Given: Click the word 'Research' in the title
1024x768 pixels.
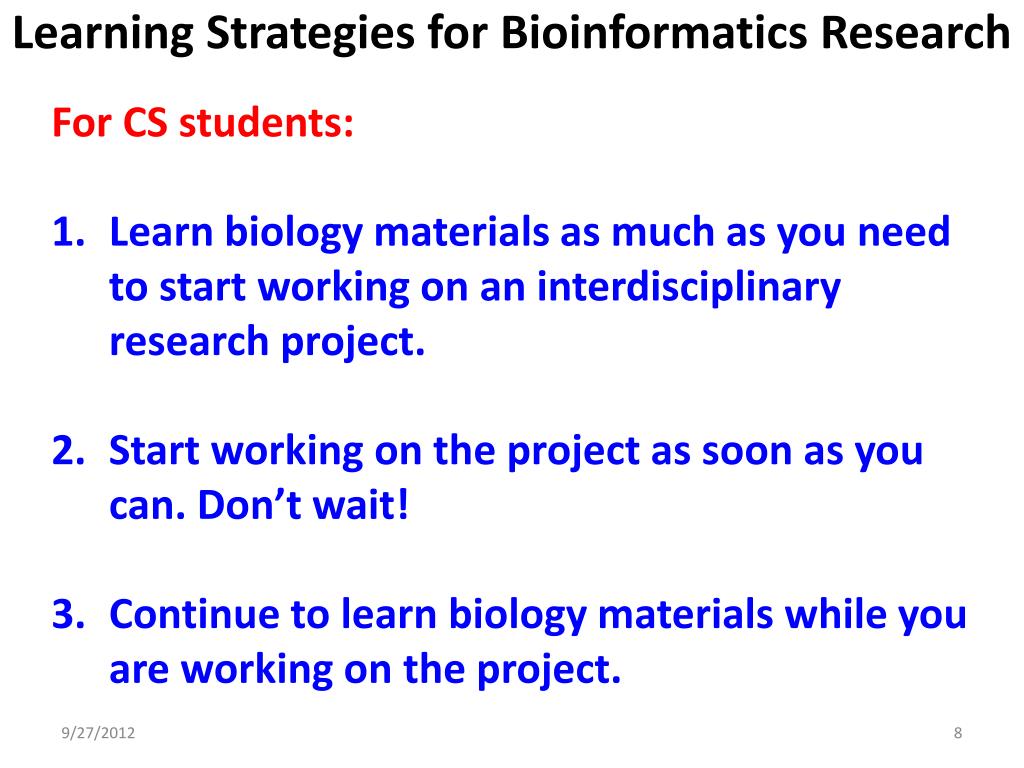Looking at the screenshot, I should tap(916, 33).
